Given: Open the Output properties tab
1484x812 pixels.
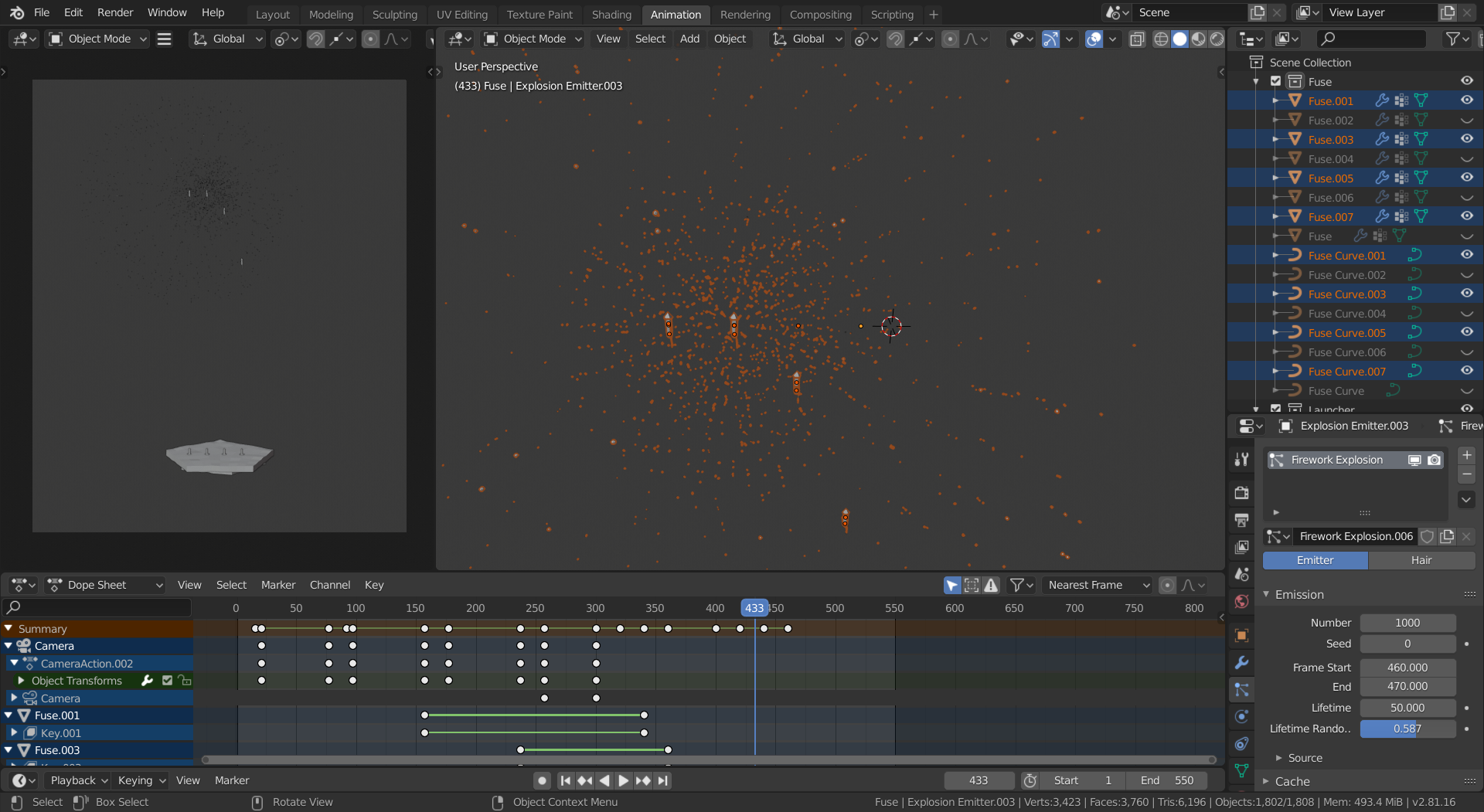Looking at the screenshot, I should tap(1242, 520).
